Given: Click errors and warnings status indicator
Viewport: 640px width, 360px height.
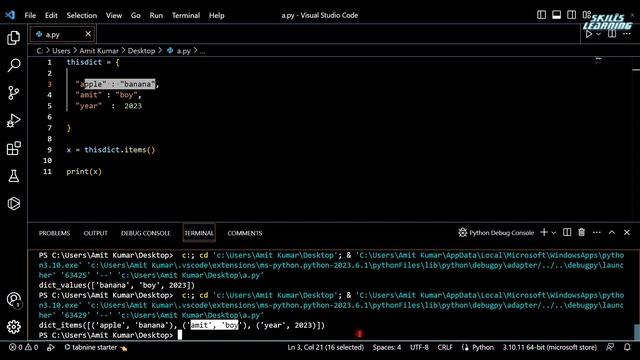Looking at the screenshot, I should pos(24,347).
